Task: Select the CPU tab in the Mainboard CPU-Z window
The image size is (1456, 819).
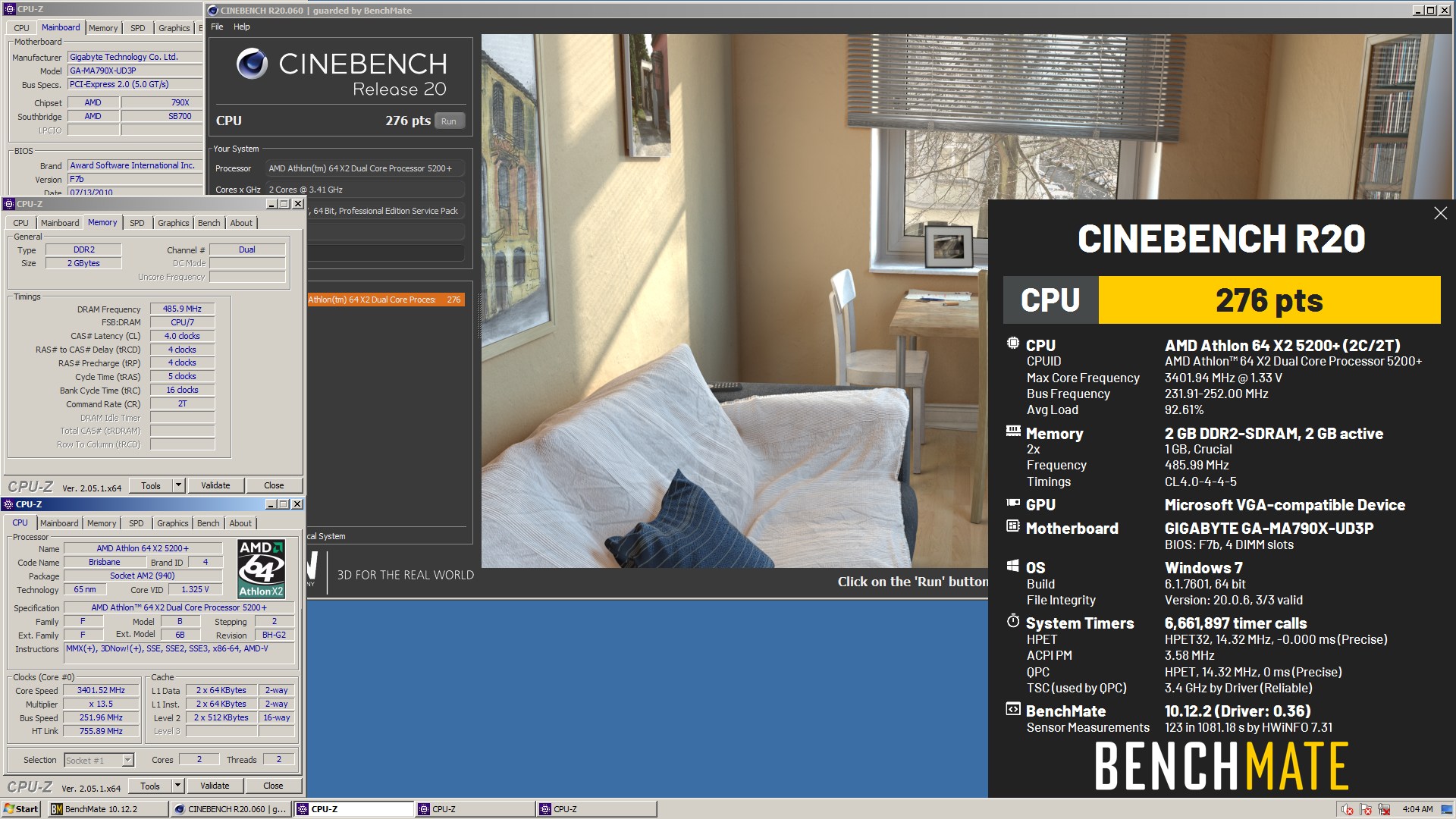Action: point(21,28)
